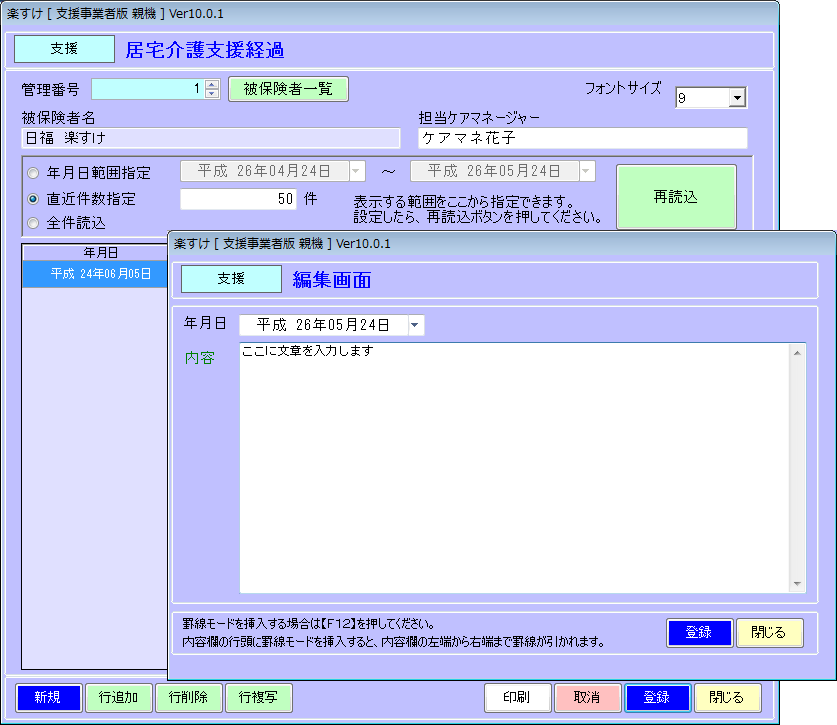Click the 内容 scrollbar up arrow

point(797,353)
